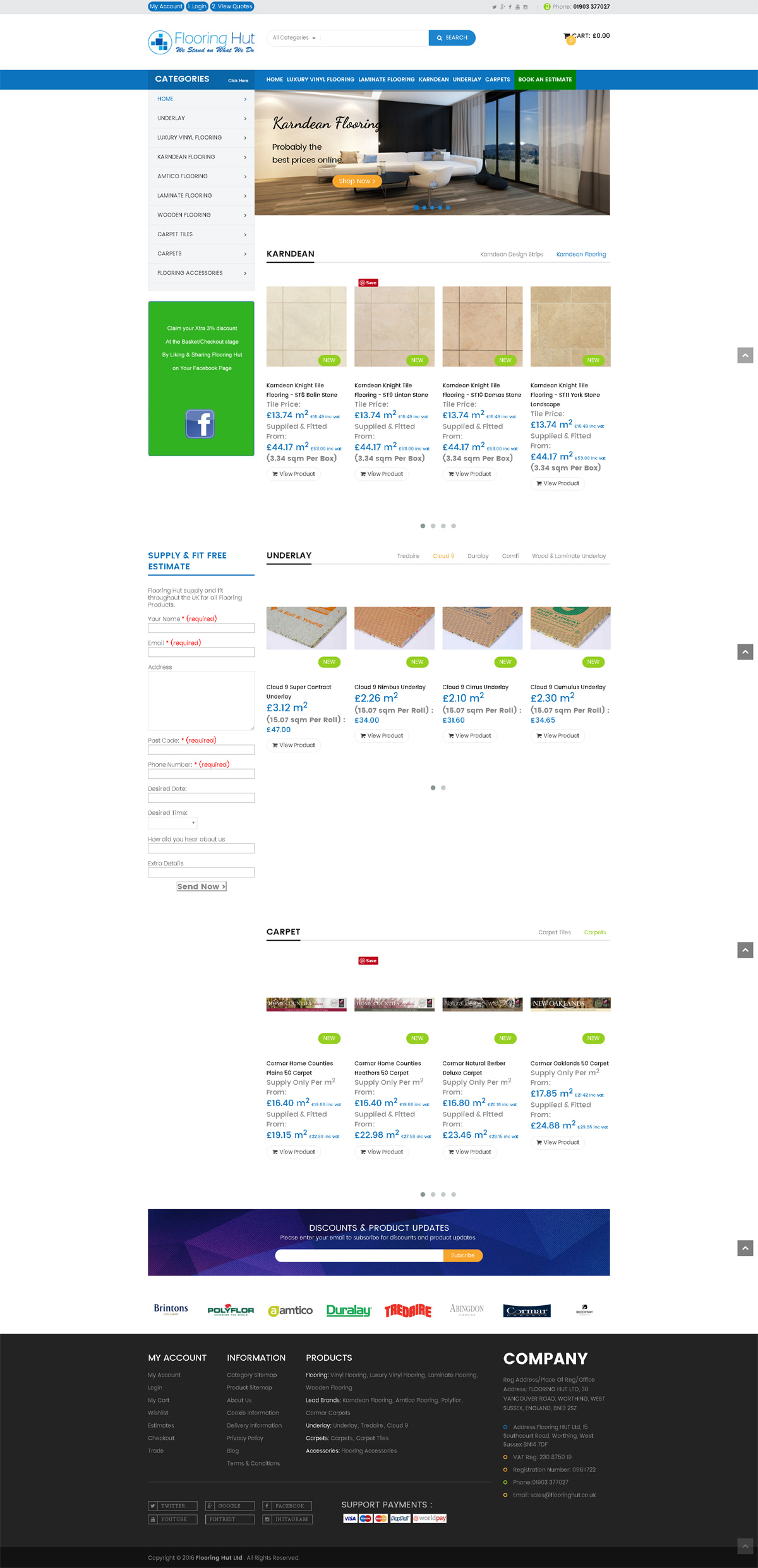The width and height of the screenshot is (758, 1568).
Task: Click the Duralay brand logo
Action: tap(349, 1310)
